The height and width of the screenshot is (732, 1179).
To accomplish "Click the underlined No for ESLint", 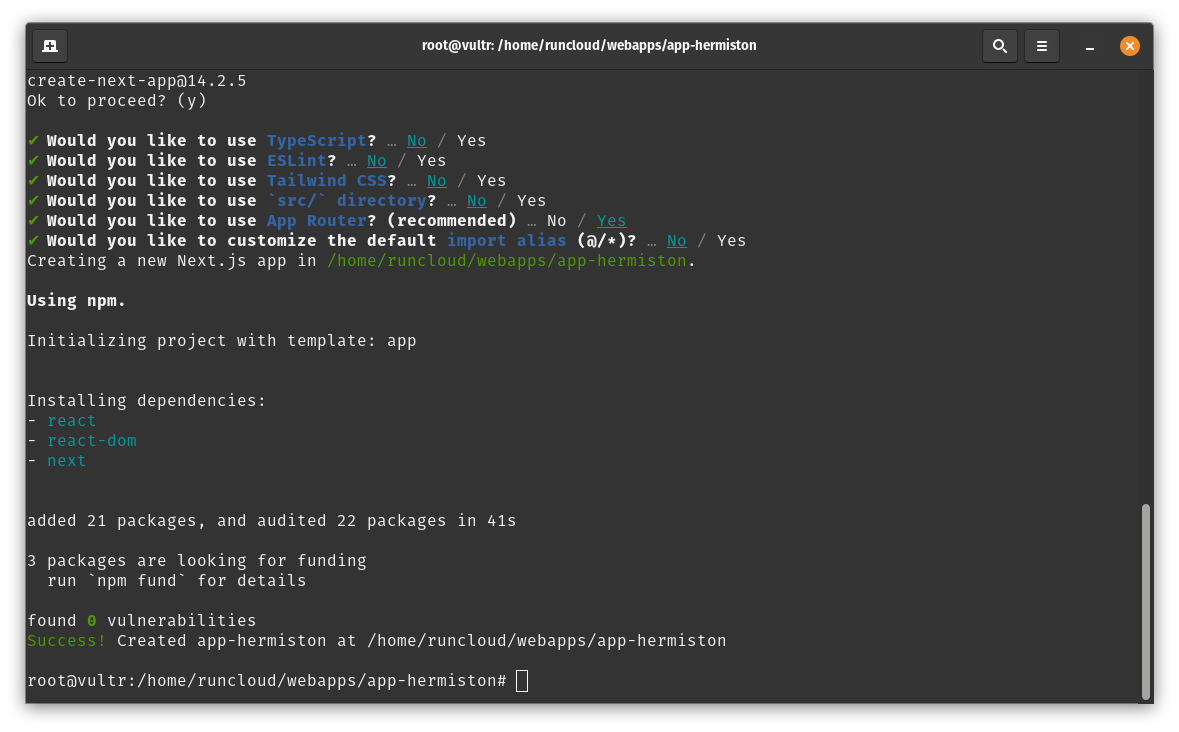I will 377,161.
